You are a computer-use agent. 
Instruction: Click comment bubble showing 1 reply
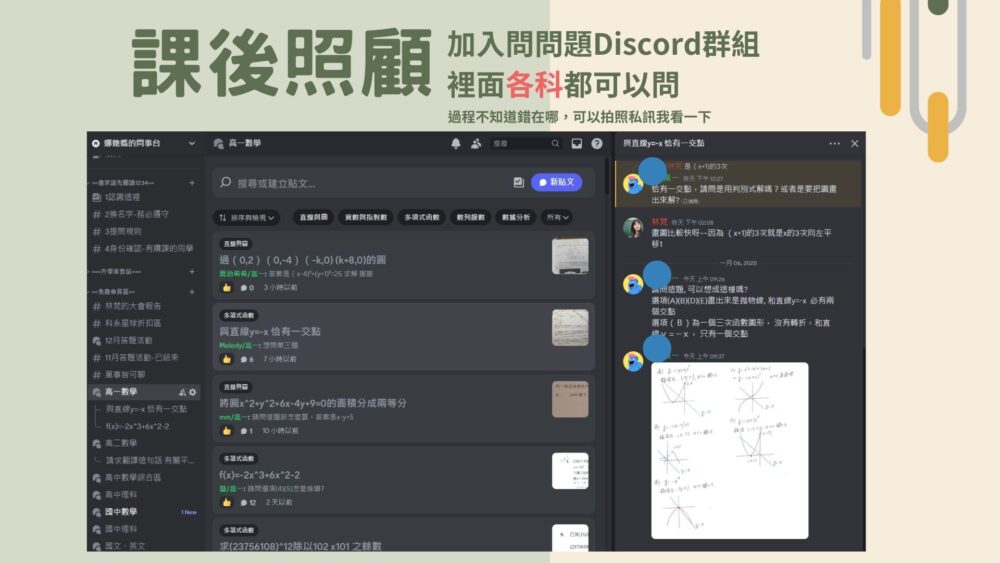(x=247, y=430)
